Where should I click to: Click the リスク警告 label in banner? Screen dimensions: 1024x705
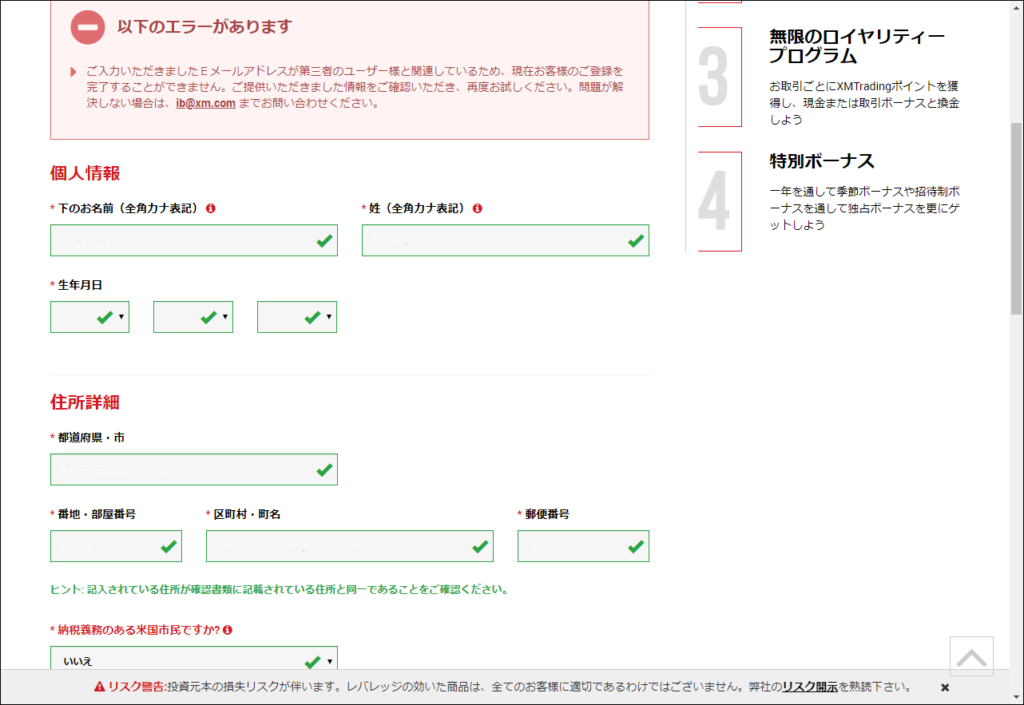[136, 687]
